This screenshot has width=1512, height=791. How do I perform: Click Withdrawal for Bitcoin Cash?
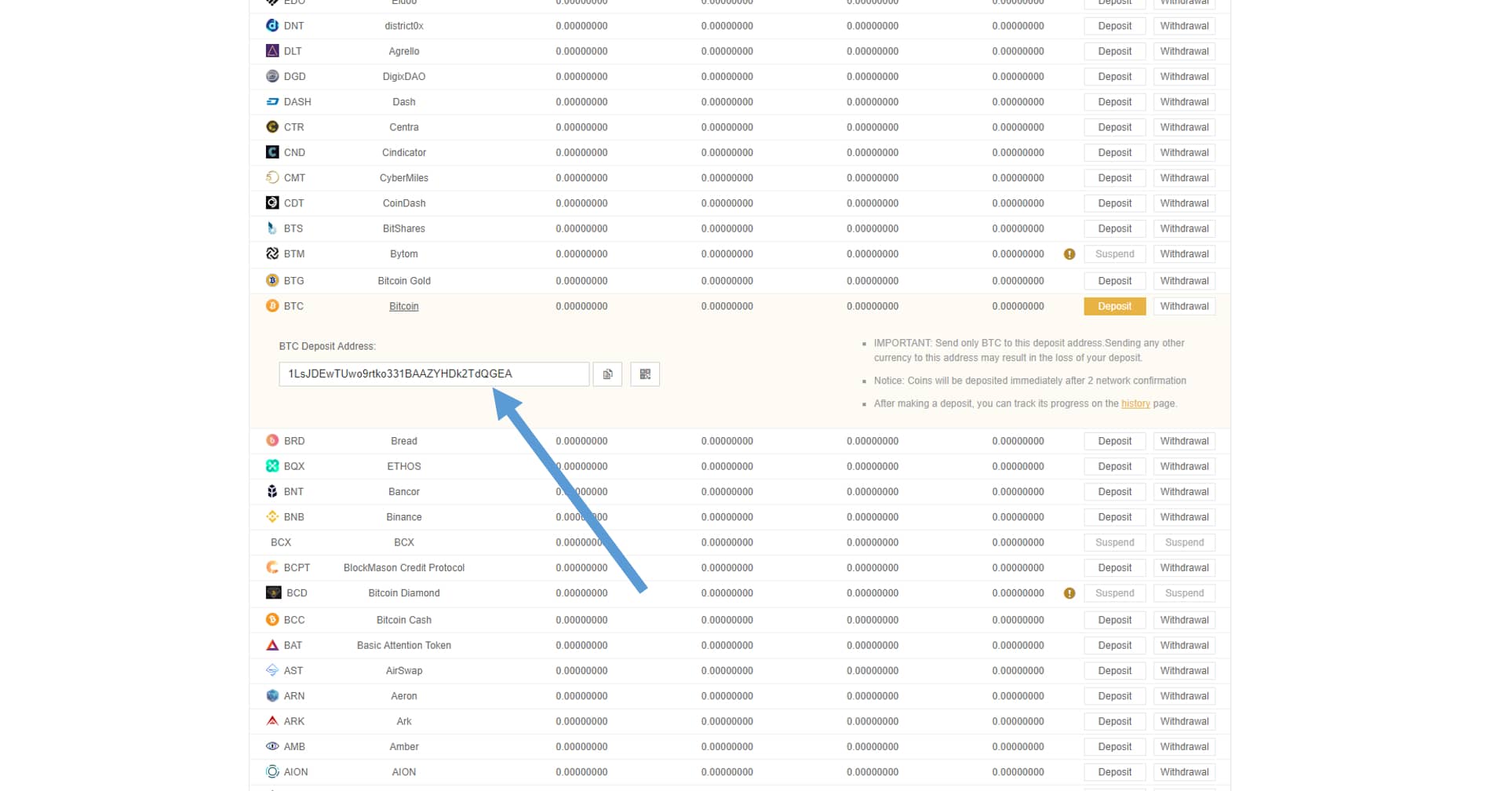(x=1185, y=620)
